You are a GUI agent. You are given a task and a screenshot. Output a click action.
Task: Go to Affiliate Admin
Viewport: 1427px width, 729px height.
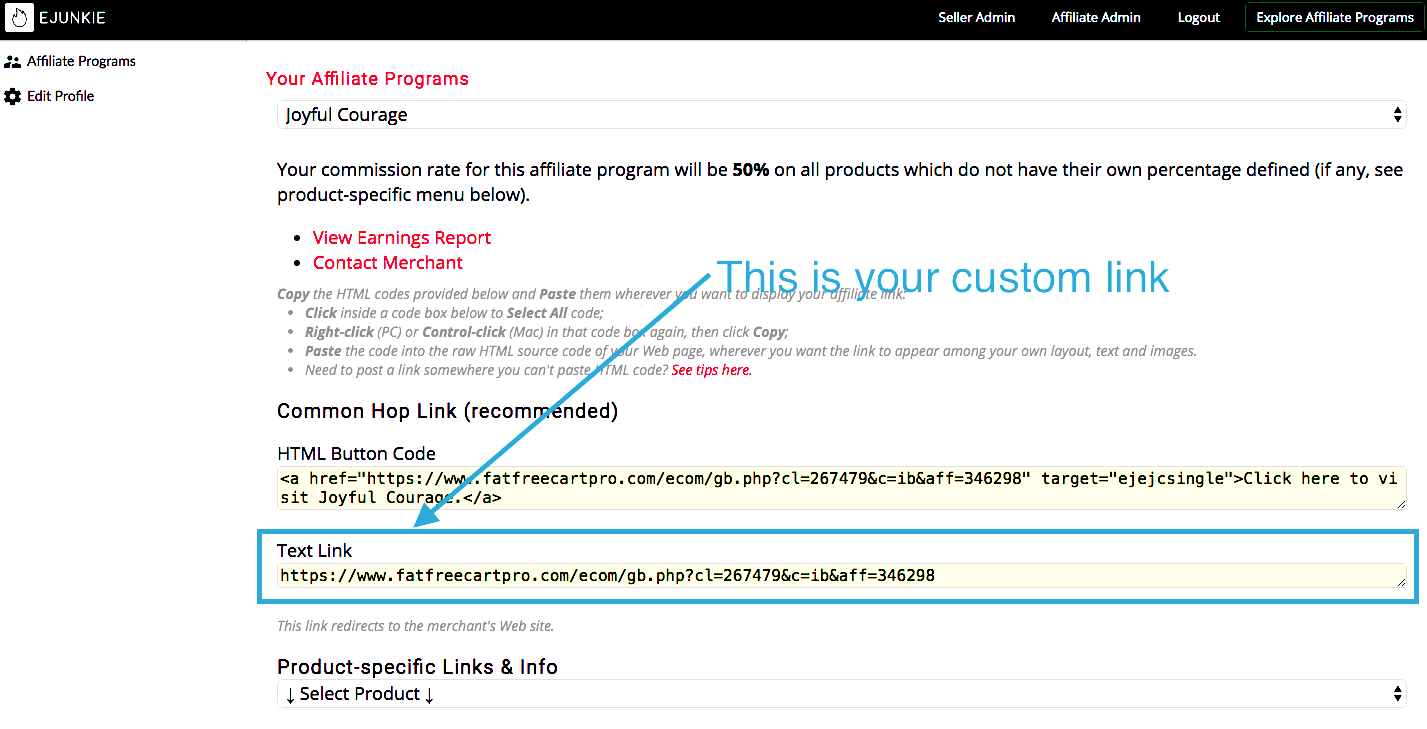(1096, 17)
